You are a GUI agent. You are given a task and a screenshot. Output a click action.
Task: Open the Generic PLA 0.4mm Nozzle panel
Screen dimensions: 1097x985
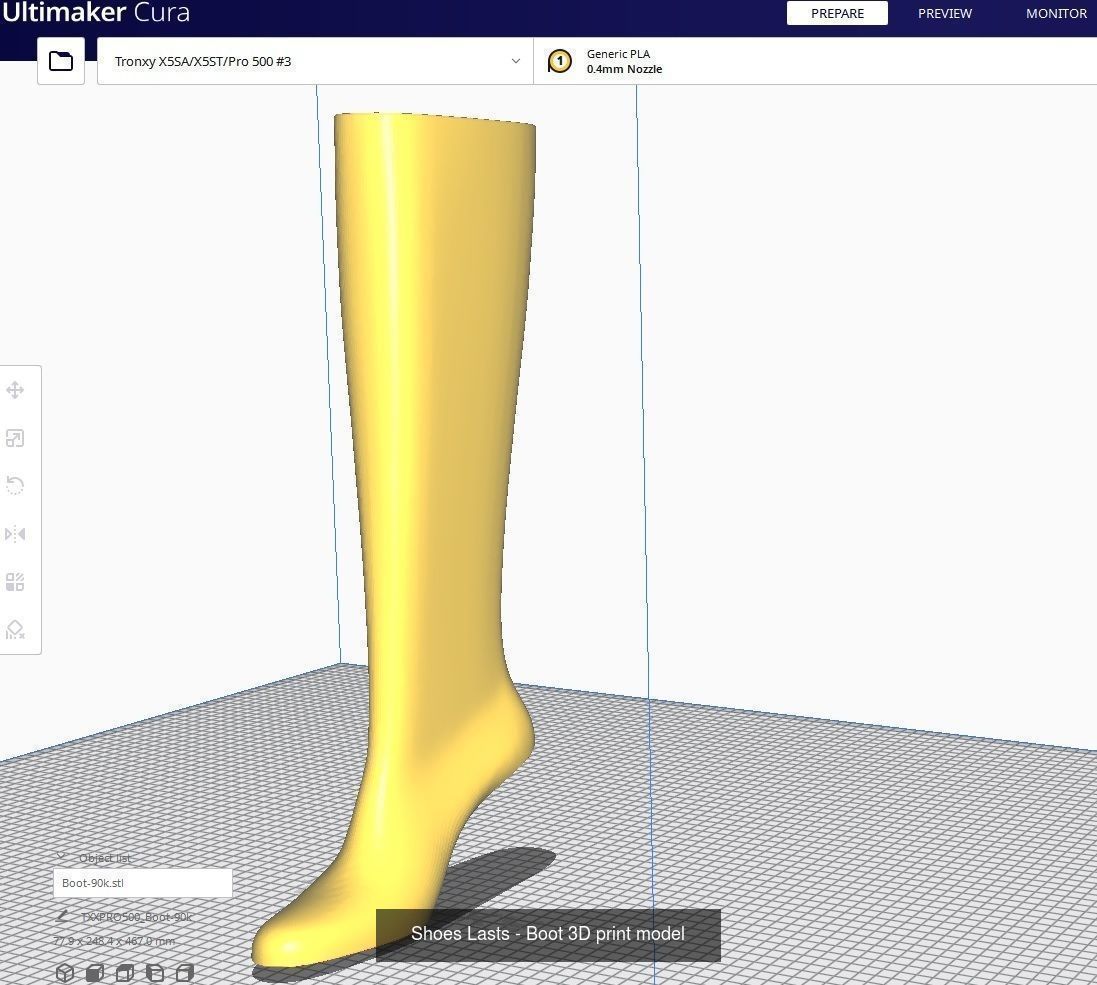click(x=815, y=61)
